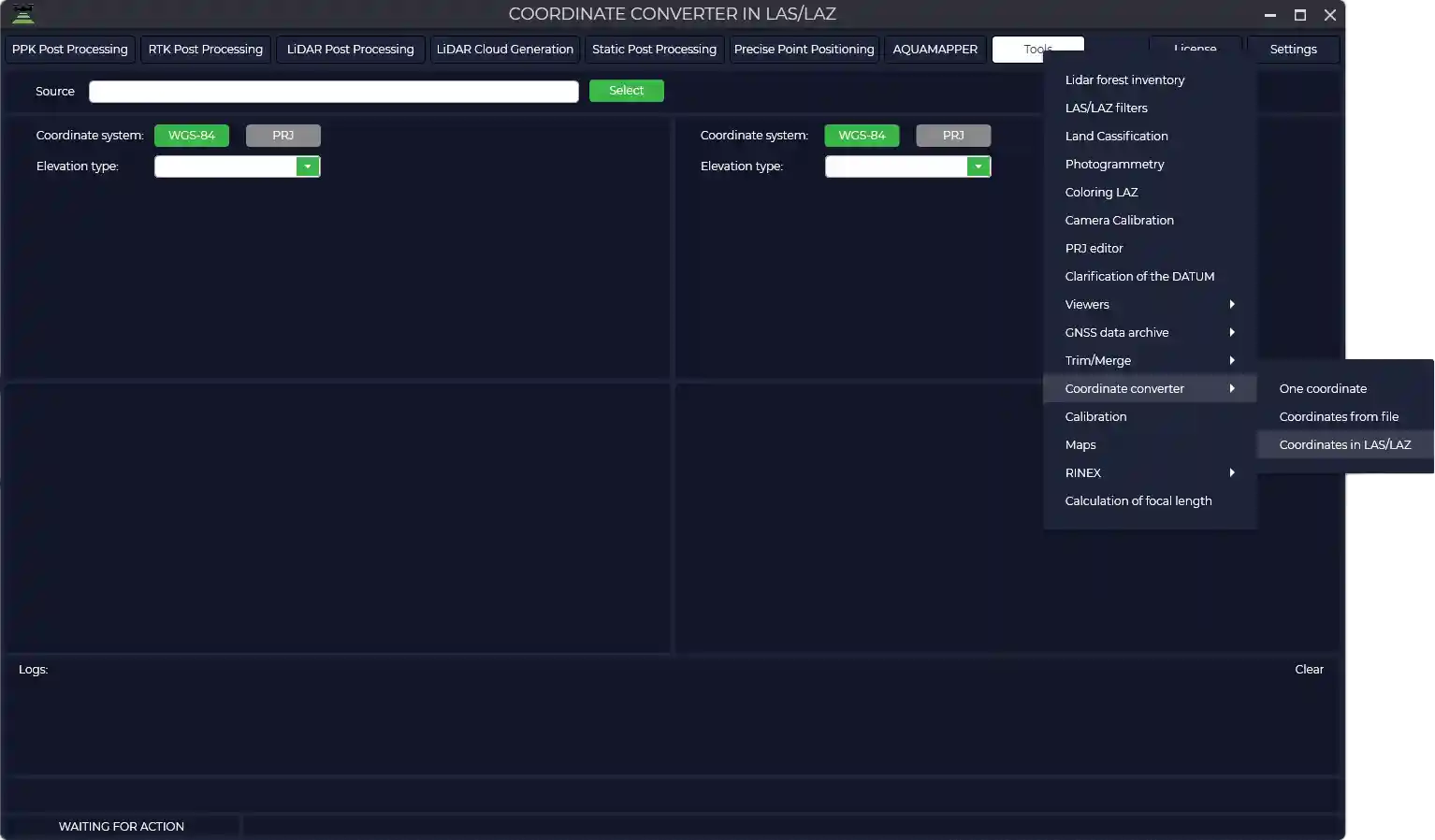Expand the Trim/Merge submenu

tap(1150, 361)
